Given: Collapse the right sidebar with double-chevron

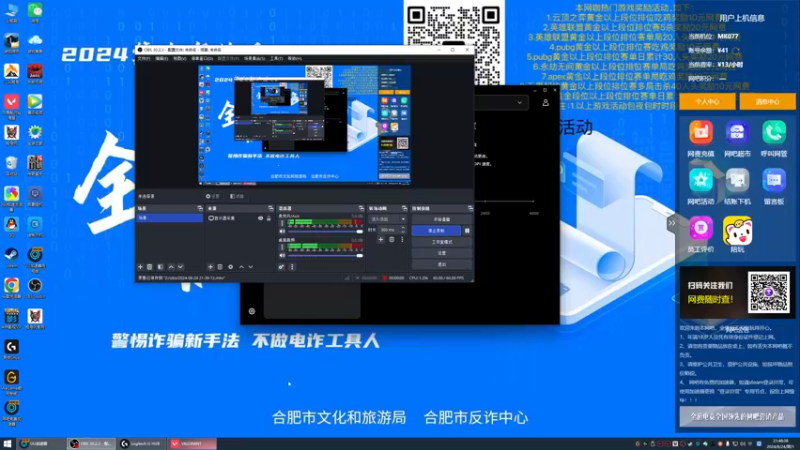Looking at the screenshot, I should click(671, 223).
